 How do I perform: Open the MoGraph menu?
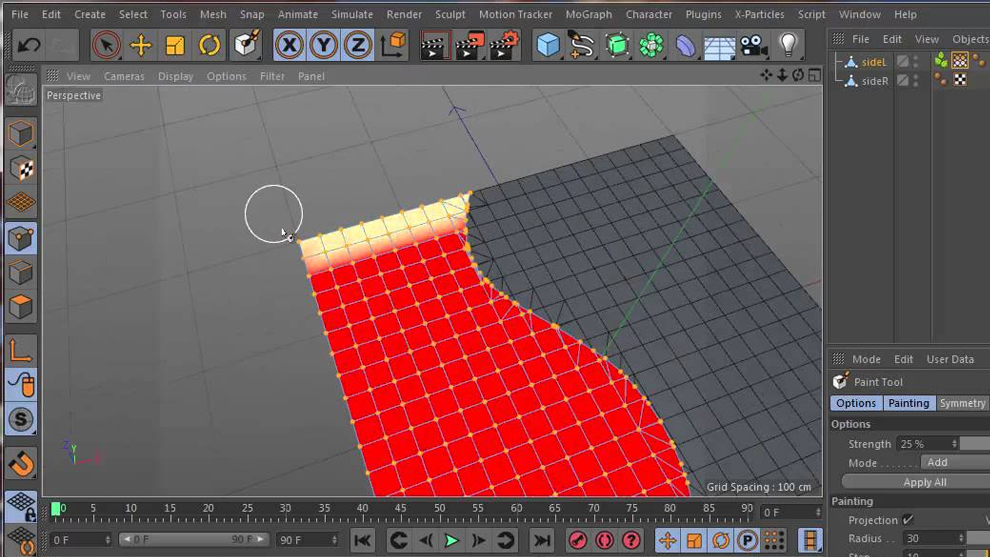point(588,14)
